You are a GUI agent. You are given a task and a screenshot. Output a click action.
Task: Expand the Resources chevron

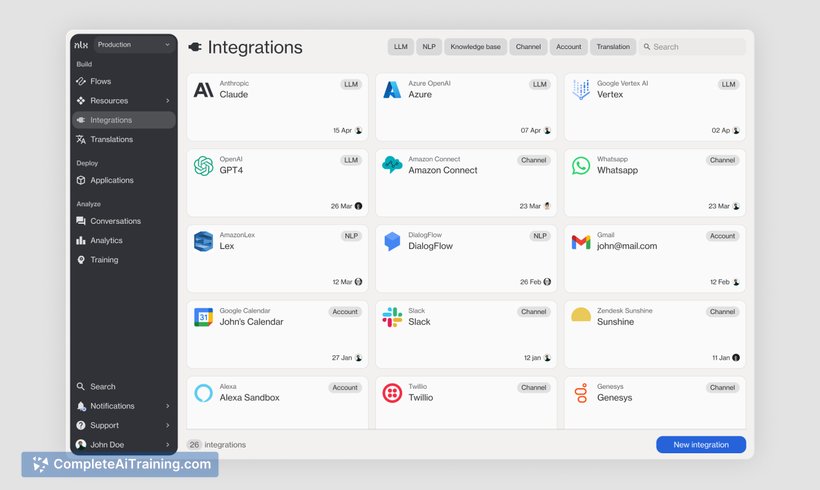click(x=167, y=100)
